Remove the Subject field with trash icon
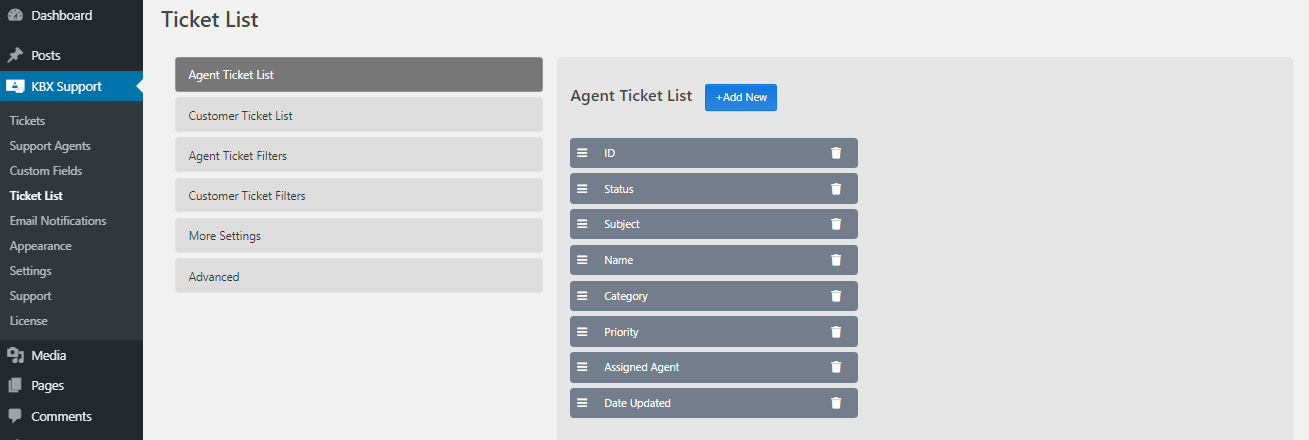 836,224
